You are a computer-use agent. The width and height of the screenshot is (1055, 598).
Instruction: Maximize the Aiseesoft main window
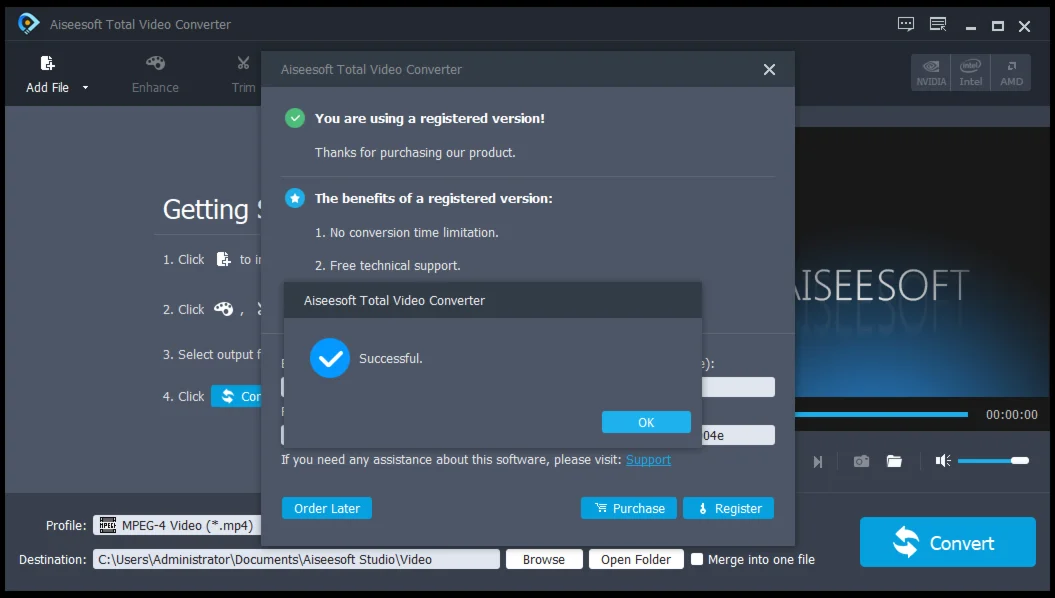click(x=998, y=26)
